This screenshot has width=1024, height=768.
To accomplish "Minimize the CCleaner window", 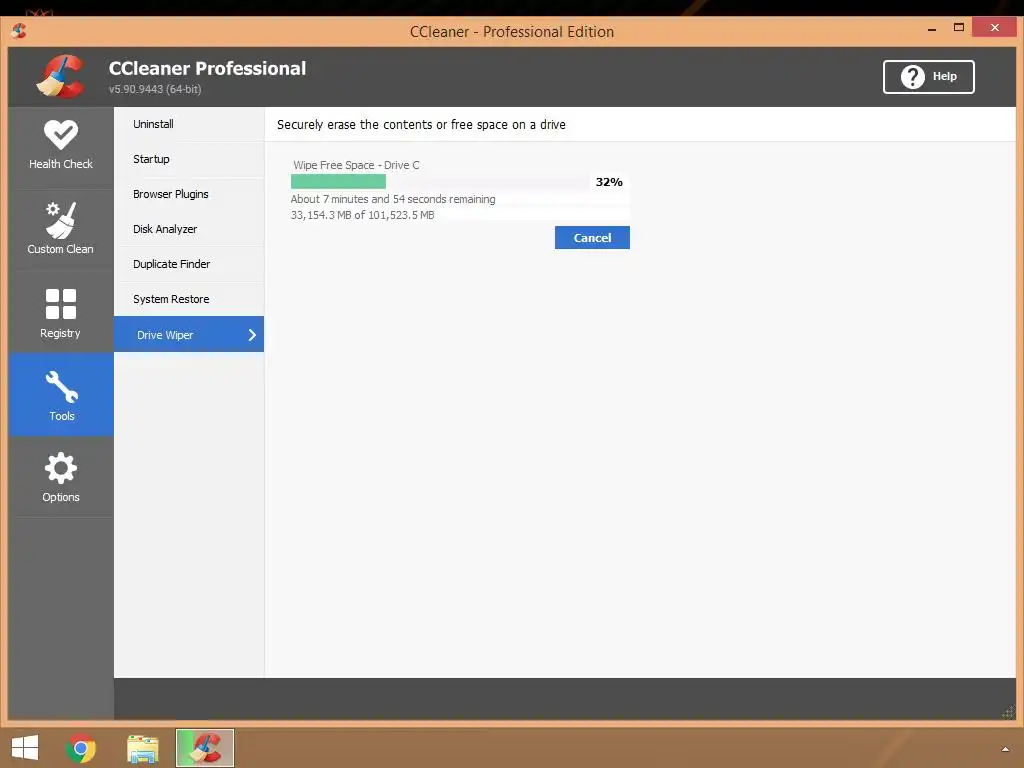I will (932, 29).
